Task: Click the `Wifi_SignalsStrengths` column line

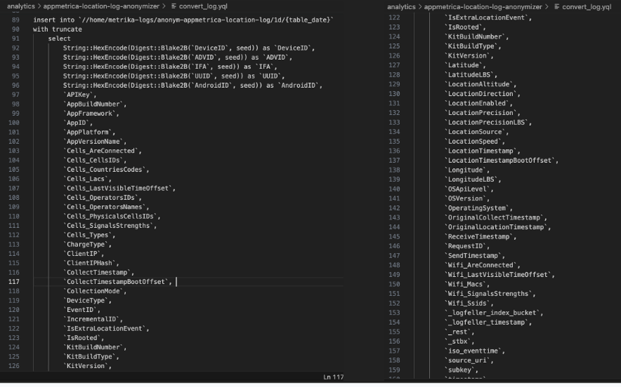Action: (x=490, y=294)
